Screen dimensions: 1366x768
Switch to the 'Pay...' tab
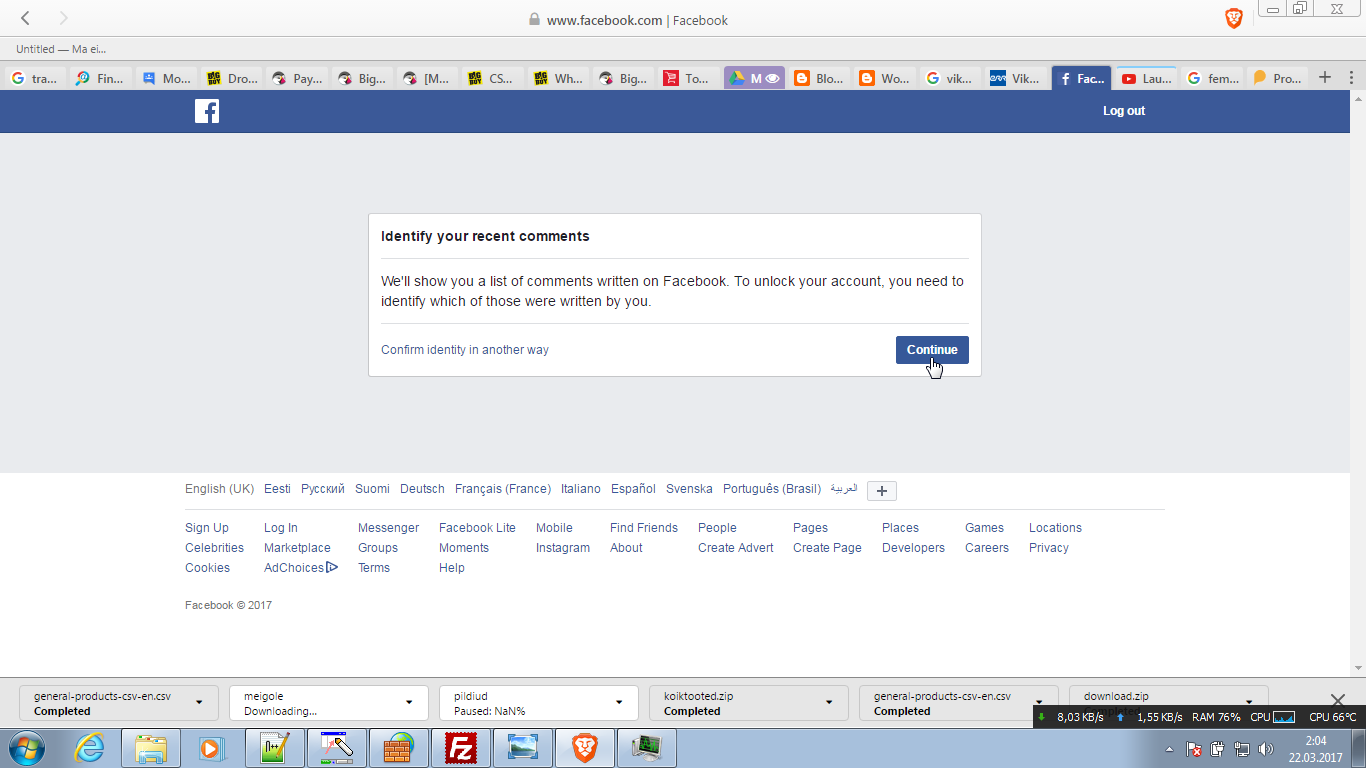297,78
